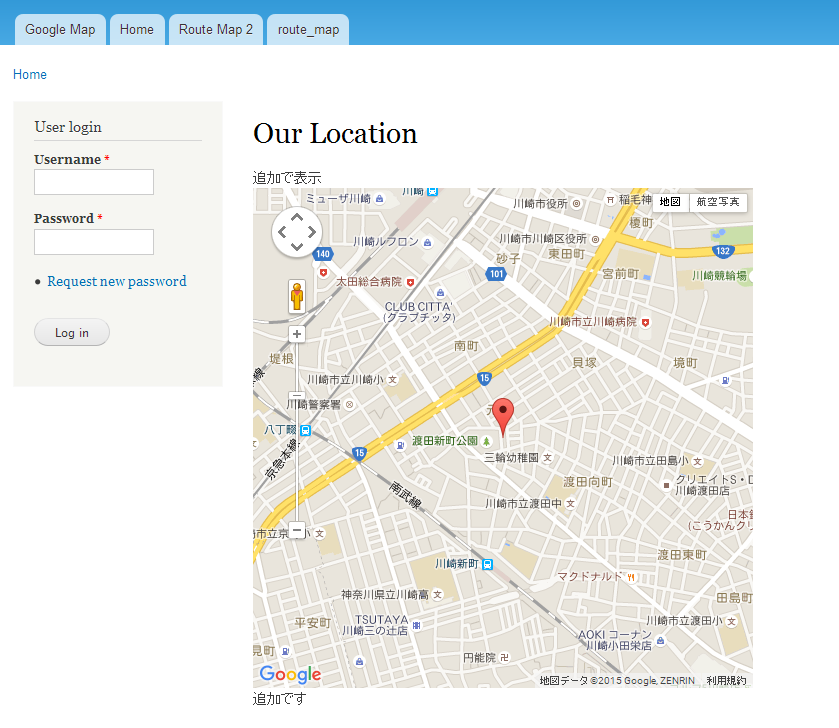This screenshot has height=728, width=839.
Task: Open the Route Map 2 tab
Action: [216, 30]
